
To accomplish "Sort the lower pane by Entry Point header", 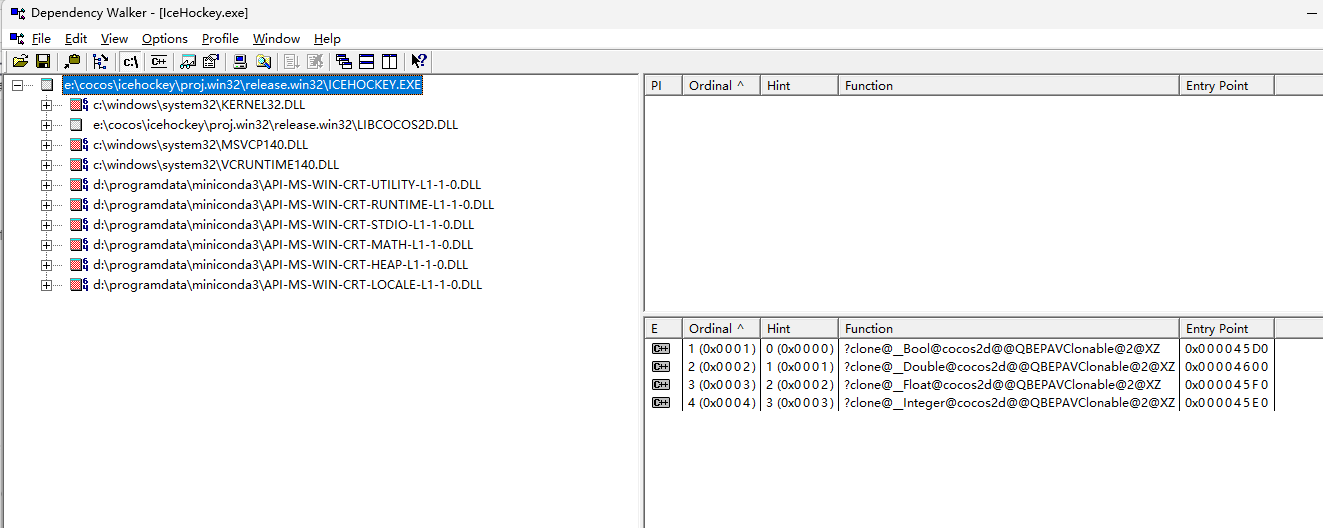I will tap(1227, 329).
